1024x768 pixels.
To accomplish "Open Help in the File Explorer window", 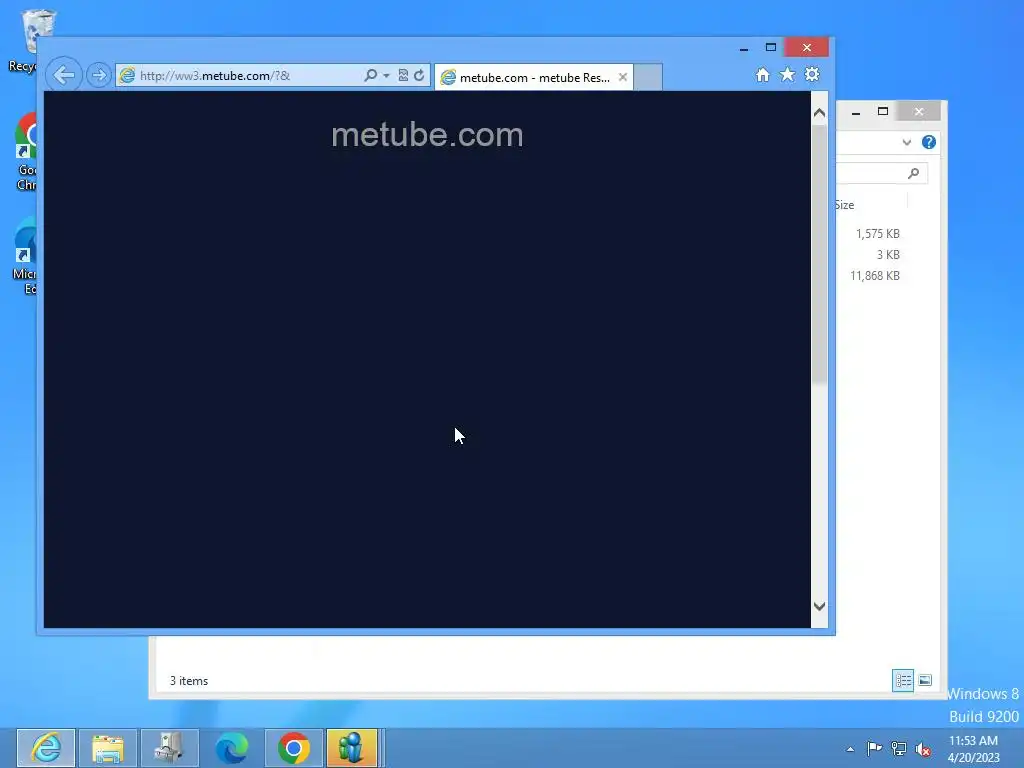I will click(929, 142).
